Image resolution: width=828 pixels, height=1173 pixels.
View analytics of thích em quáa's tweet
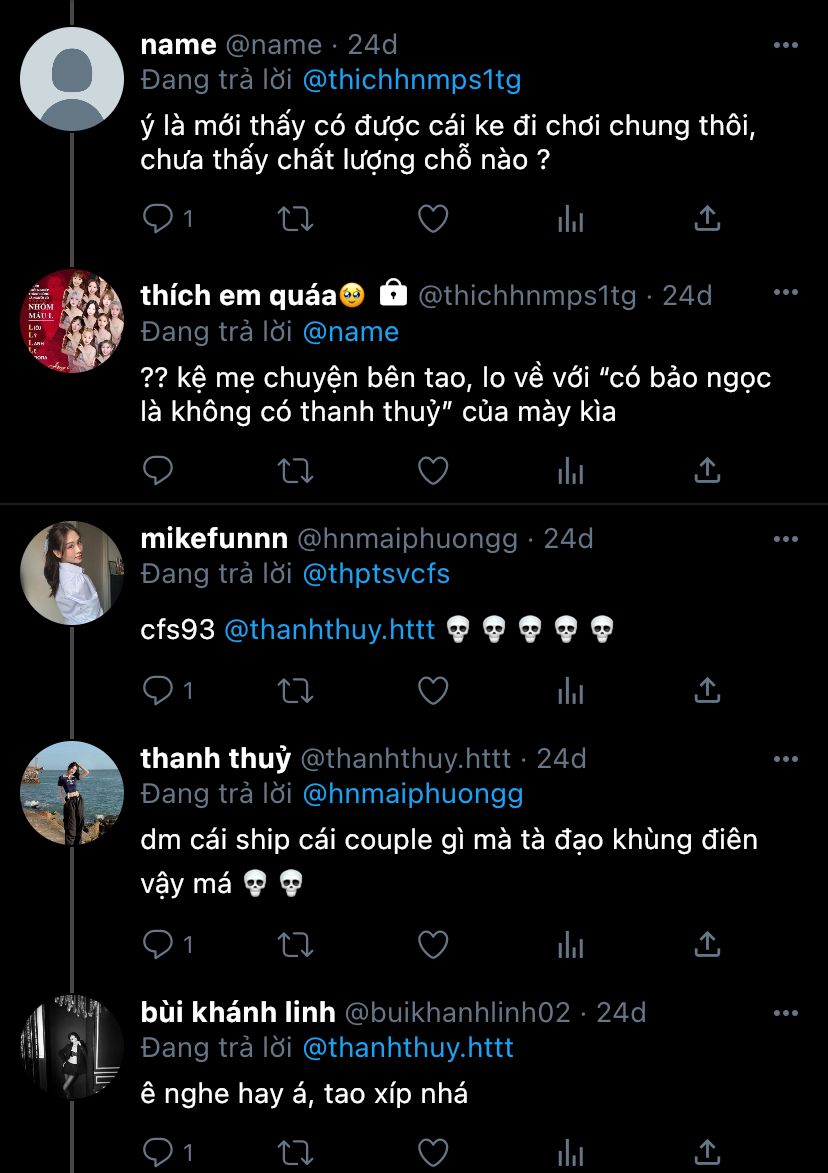570,470
